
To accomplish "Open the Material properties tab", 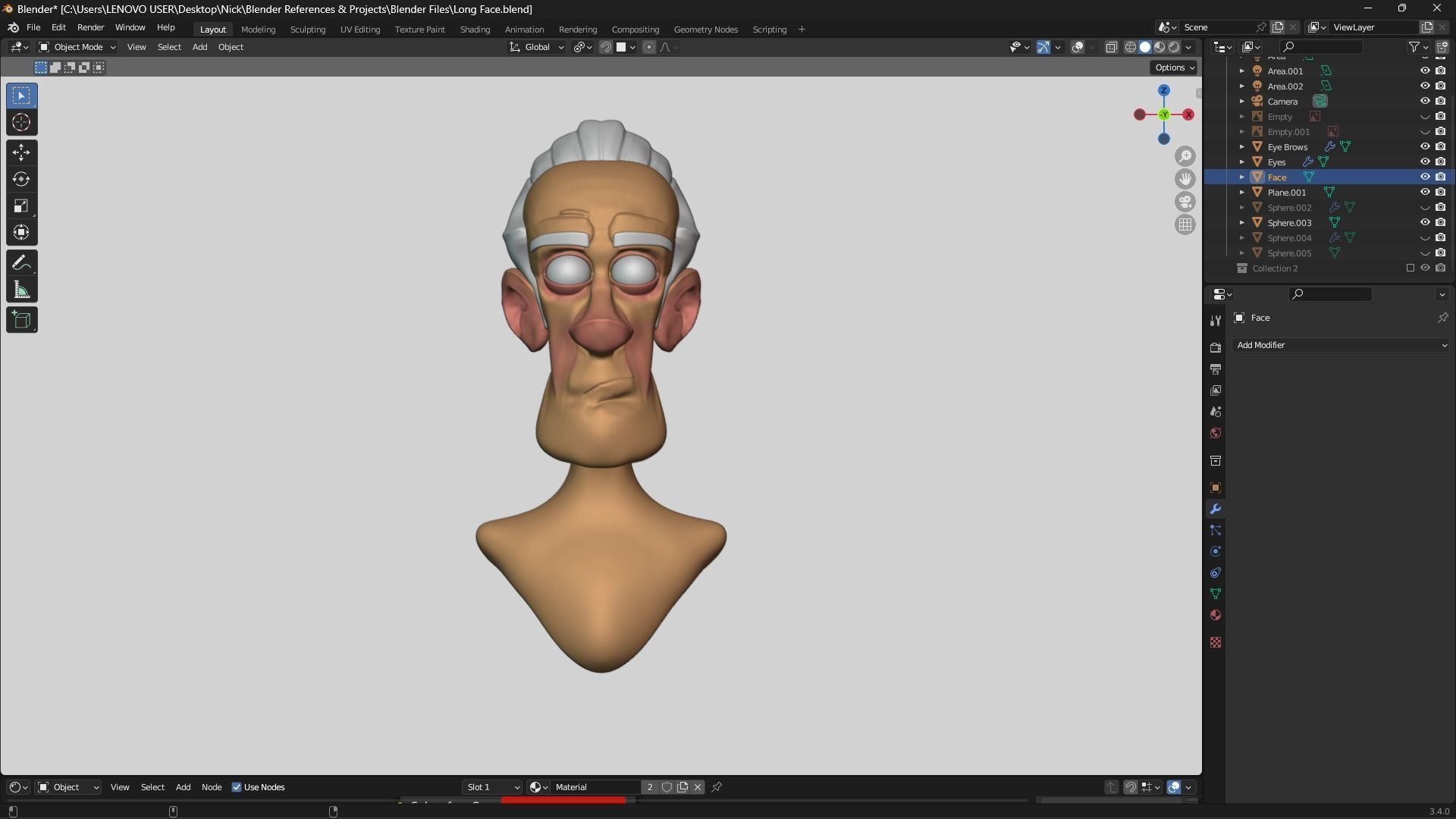I will (1216, 615).
